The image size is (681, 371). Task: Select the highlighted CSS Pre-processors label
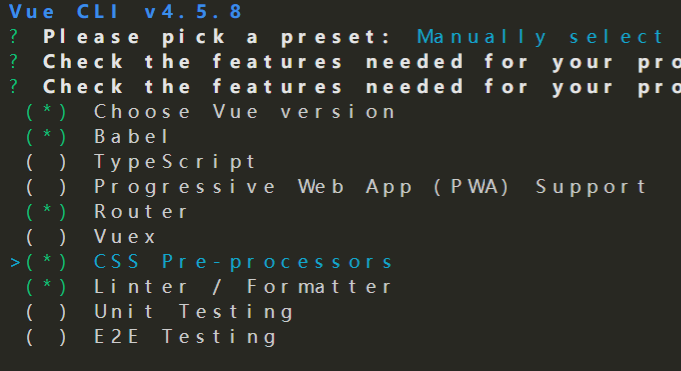pyautogui.click(x=243, y=262)
